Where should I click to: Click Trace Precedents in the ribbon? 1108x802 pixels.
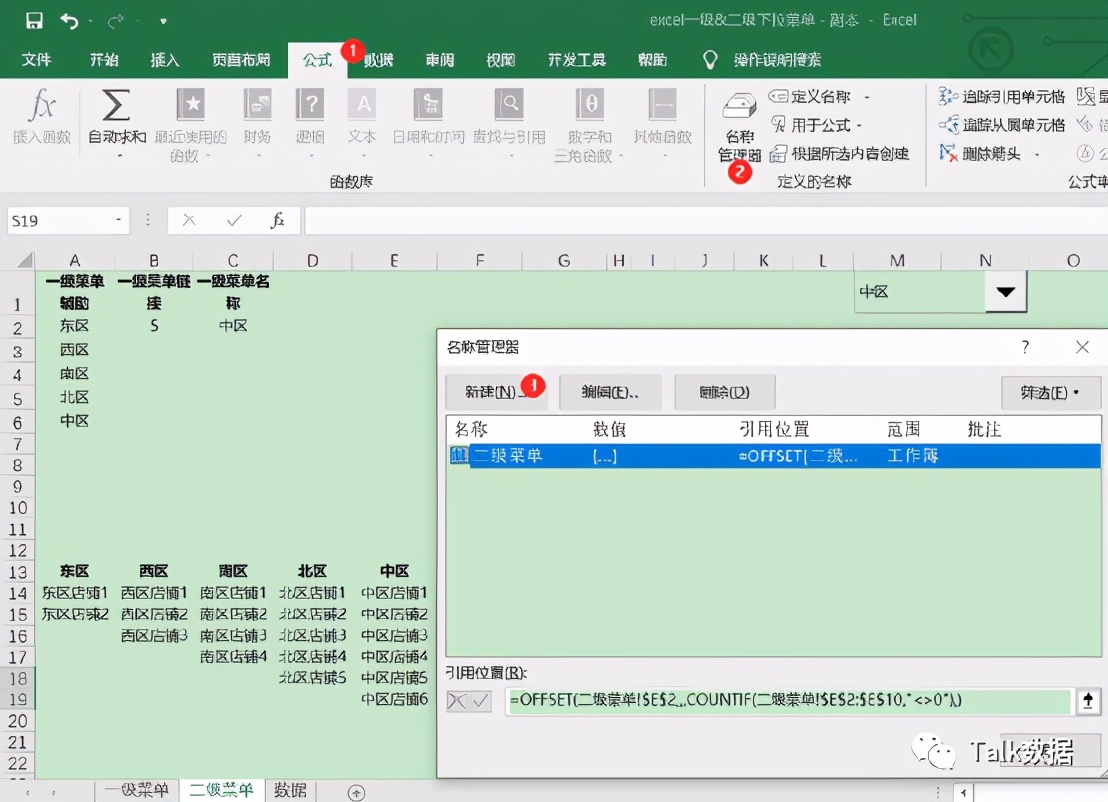1002,97
